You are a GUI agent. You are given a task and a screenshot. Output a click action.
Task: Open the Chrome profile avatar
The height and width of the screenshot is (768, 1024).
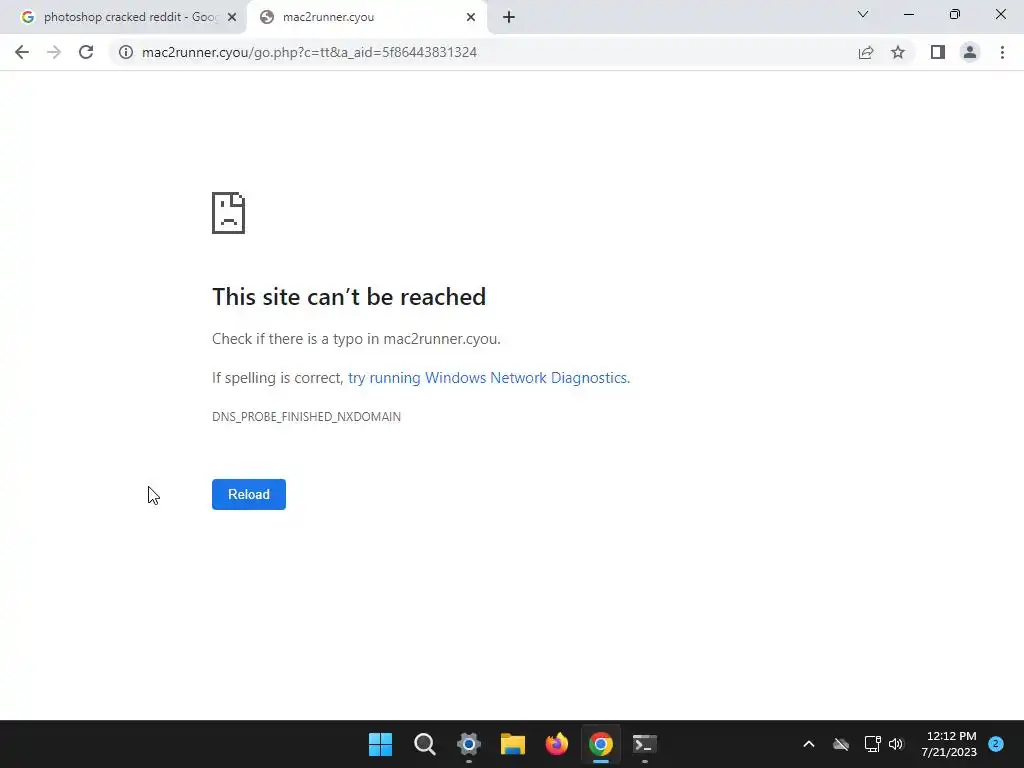pyautogui.click(x=970, y=52)
